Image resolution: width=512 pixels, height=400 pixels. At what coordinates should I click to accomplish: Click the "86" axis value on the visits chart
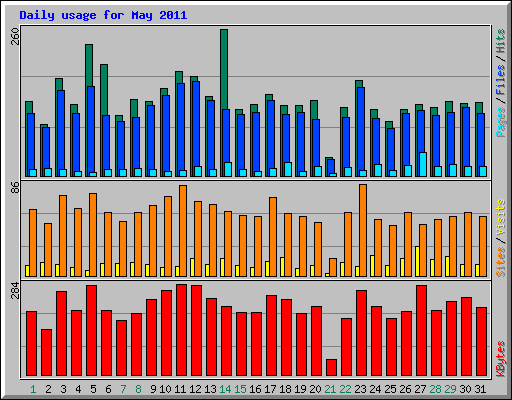coord(15,187)
